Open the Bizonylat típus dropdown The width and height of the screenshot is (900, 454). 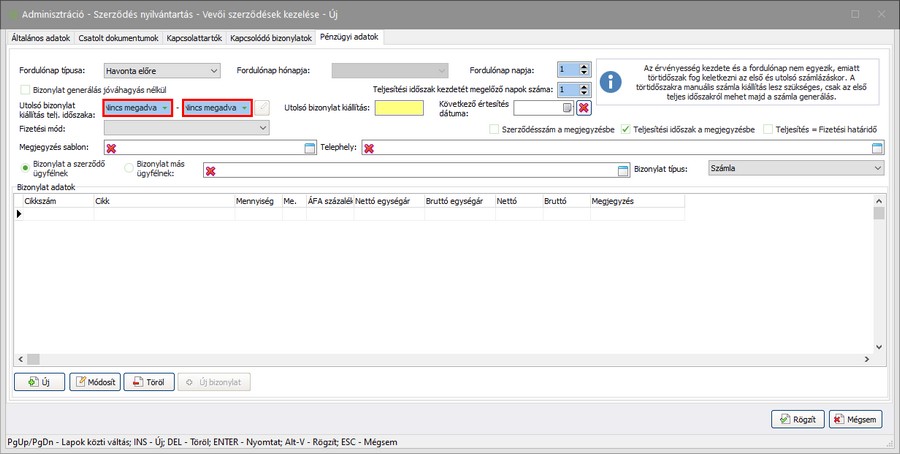click(877, 169)
